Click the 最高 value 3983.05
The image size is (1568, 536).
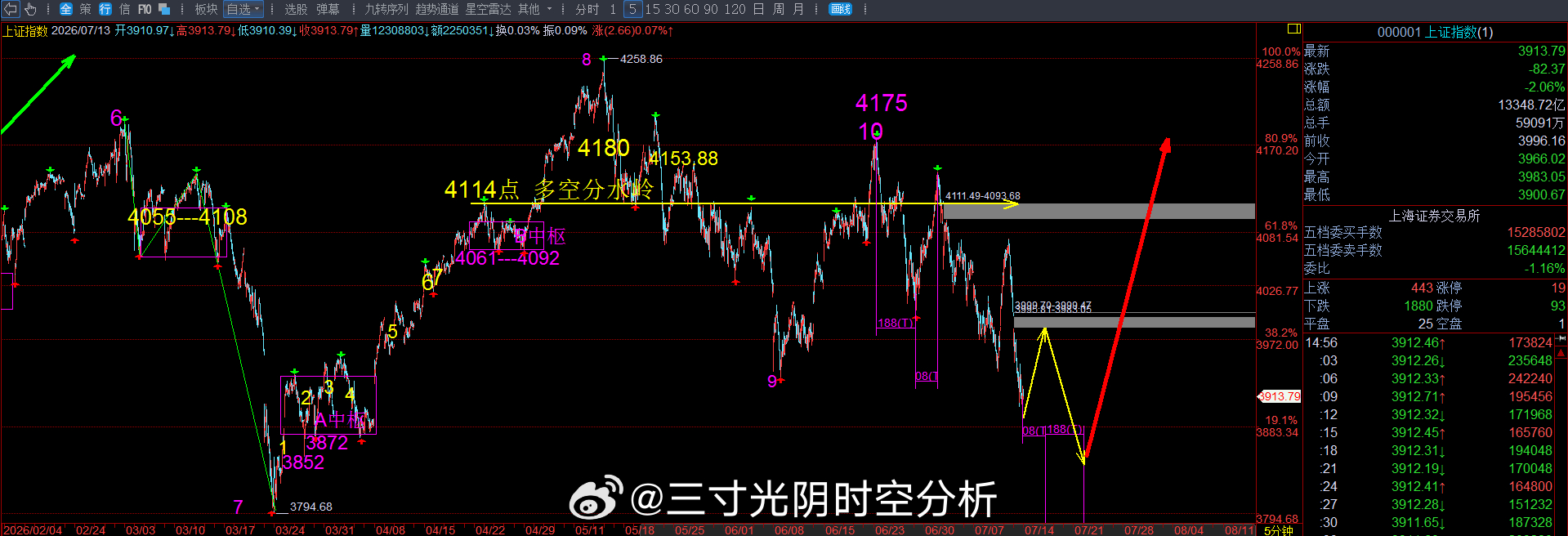click(x=1542, y=176)
